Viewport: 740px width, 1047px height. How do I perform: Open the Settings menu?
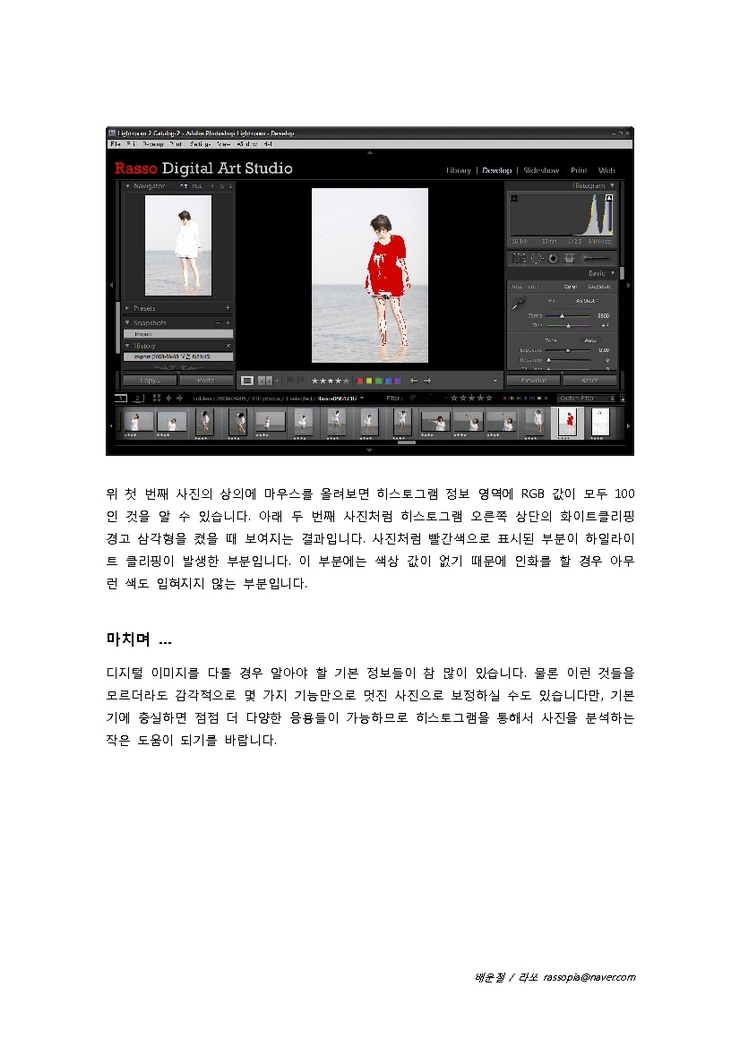coord(200,144)
